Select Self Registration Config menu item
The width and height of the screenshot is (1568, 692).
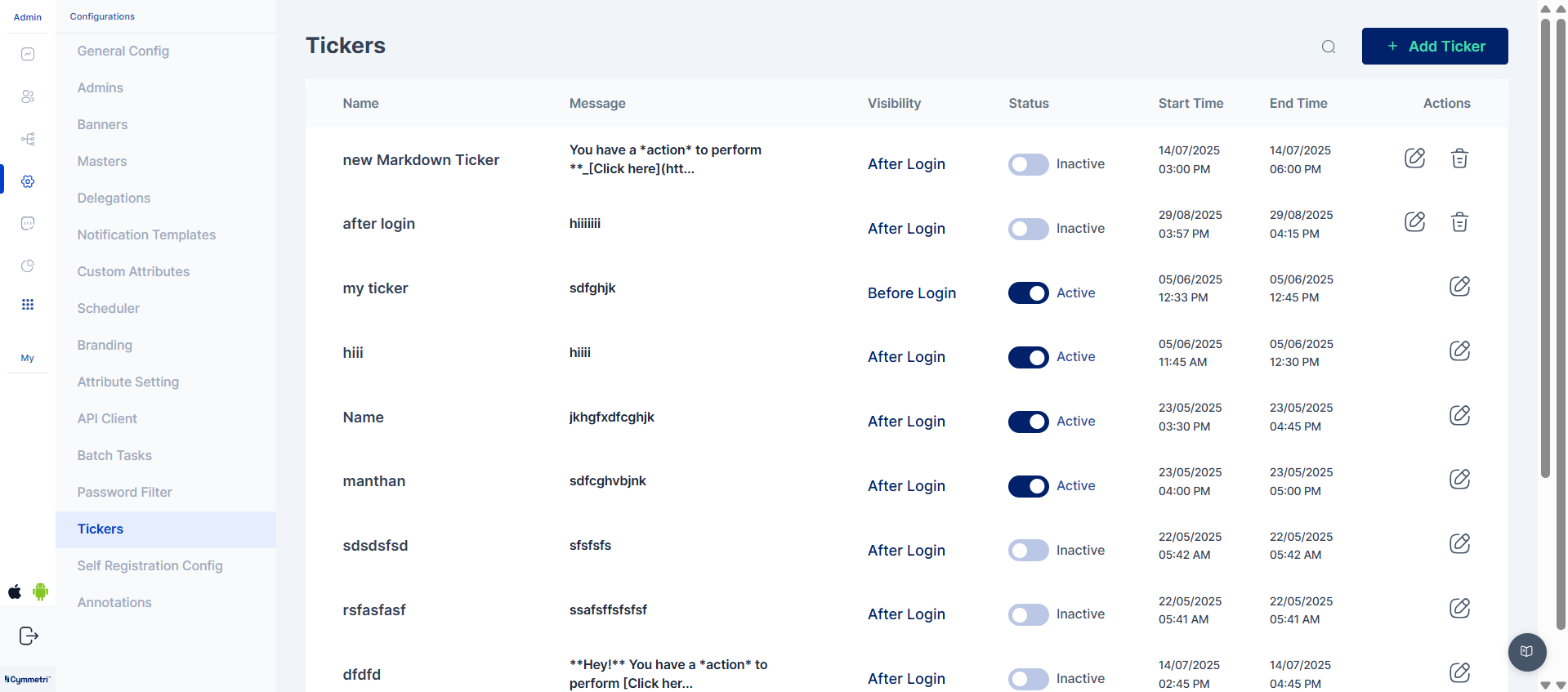click(150, 565)
